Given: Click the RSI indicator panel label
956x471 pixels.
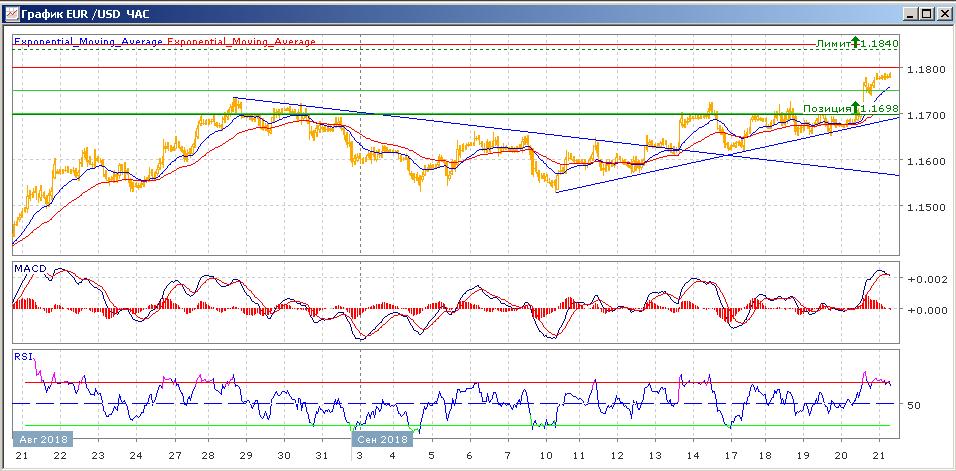Looking at the screenshot, I should tap(22, 355).
